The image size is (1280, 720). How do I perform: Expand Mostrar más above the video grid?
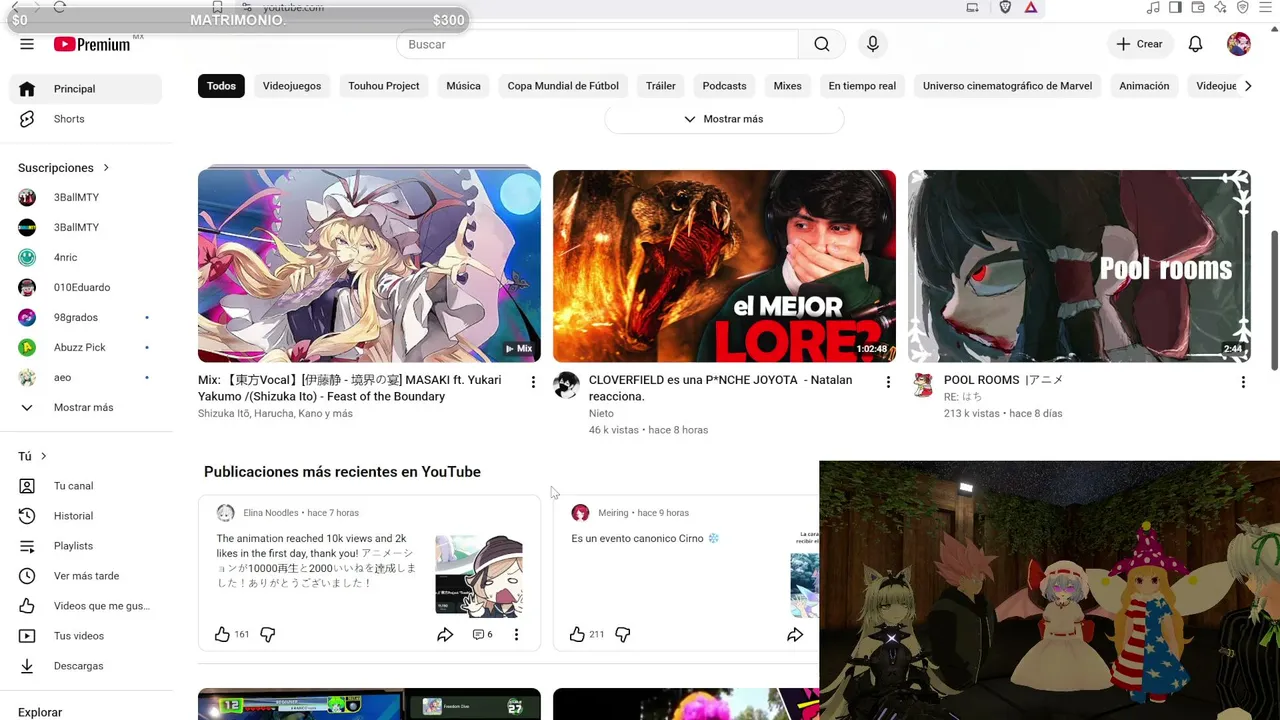(724, 119)
